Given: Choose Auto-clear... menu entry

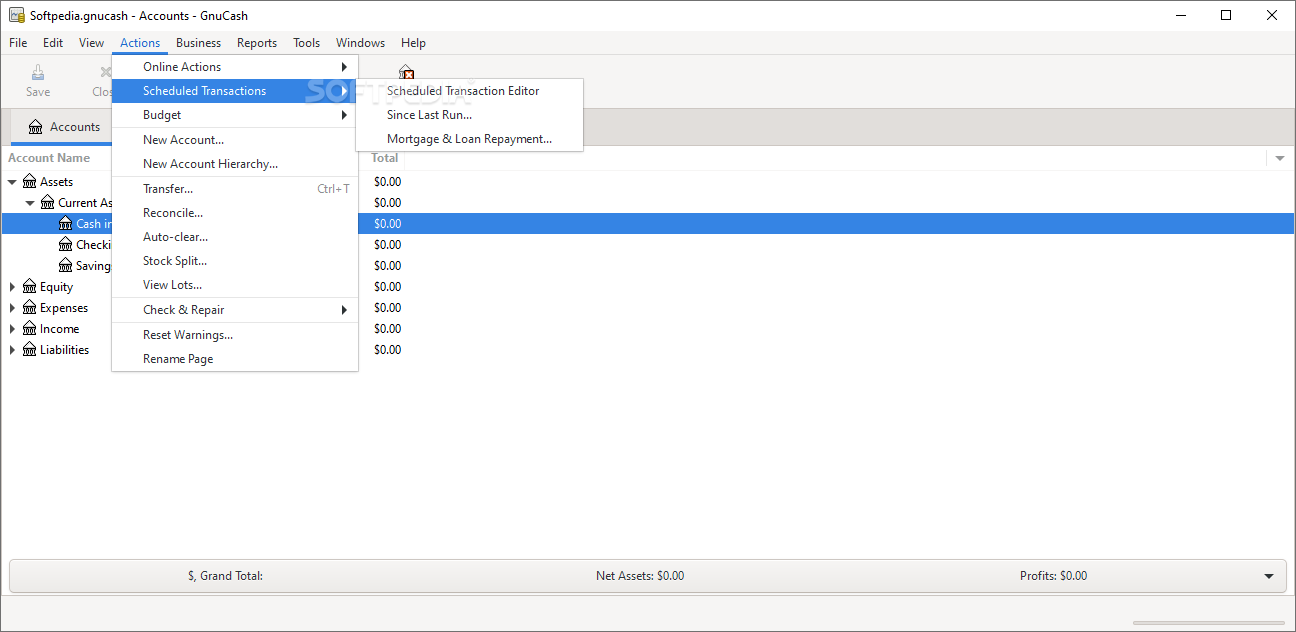Looking at the screenshot, I should 235,237.
